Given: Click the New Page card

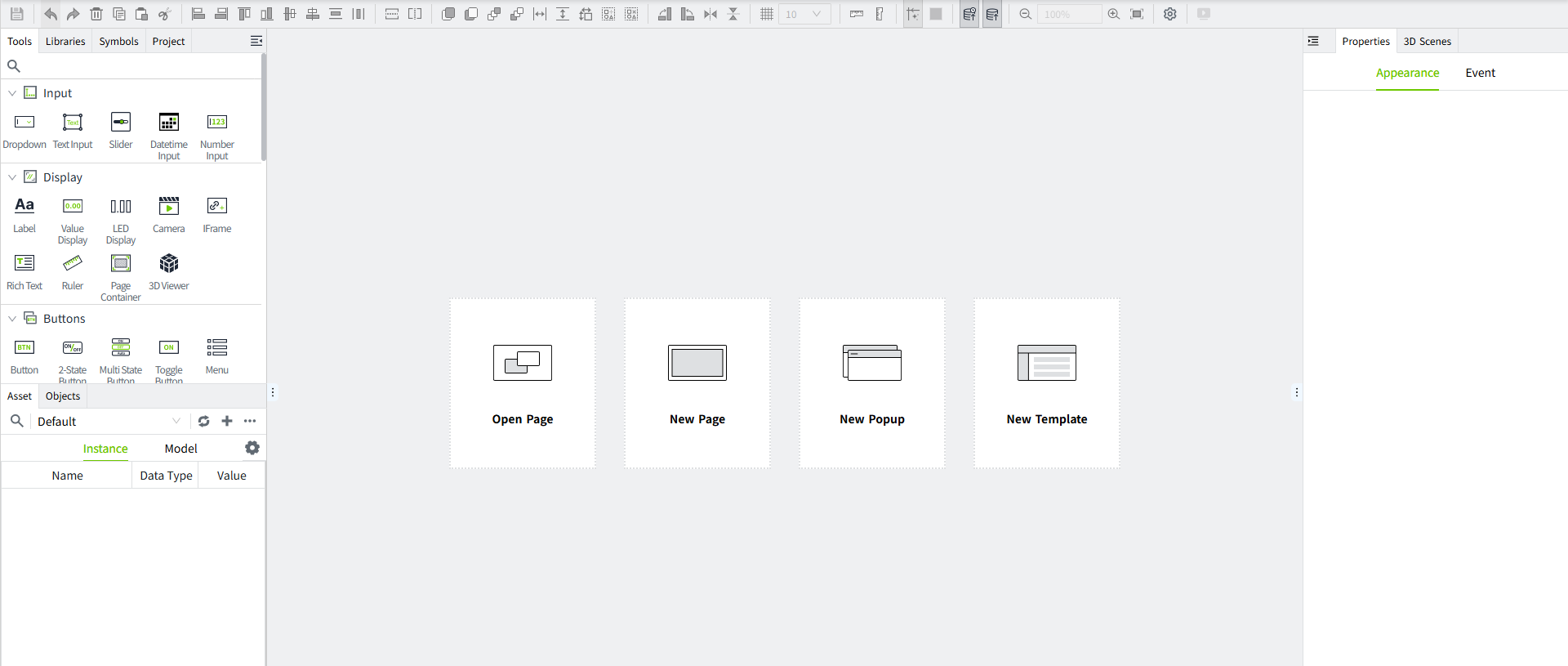Looking at the screenshot, I should coord(697,383).
